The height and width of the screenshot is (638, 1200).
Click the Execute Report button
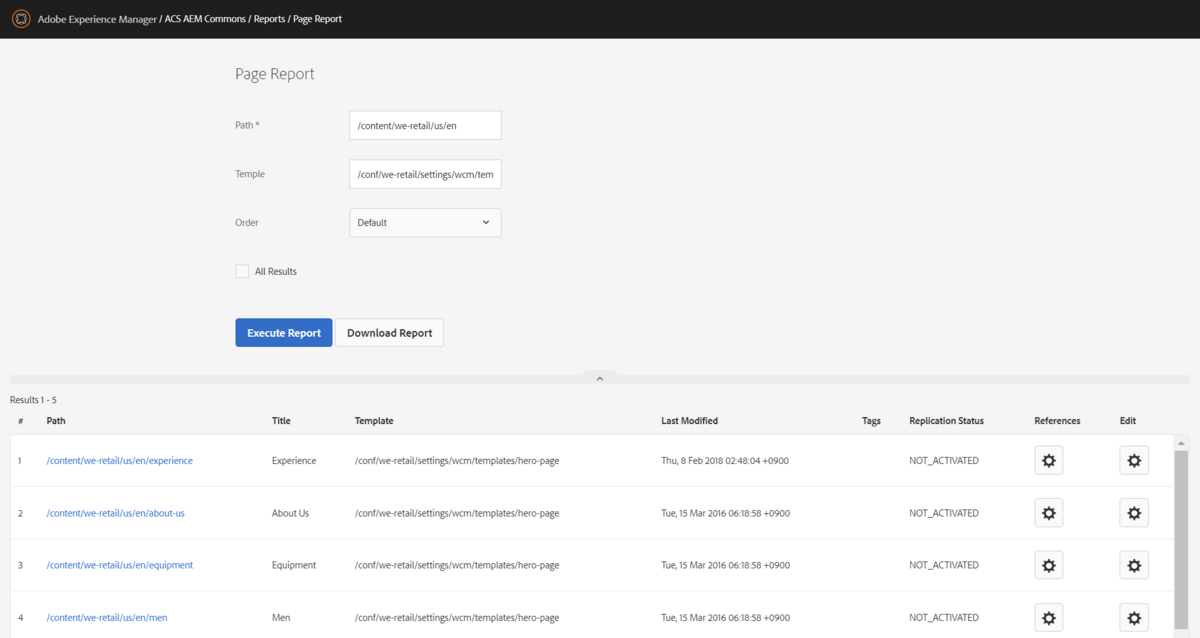(x=284, y=333)
